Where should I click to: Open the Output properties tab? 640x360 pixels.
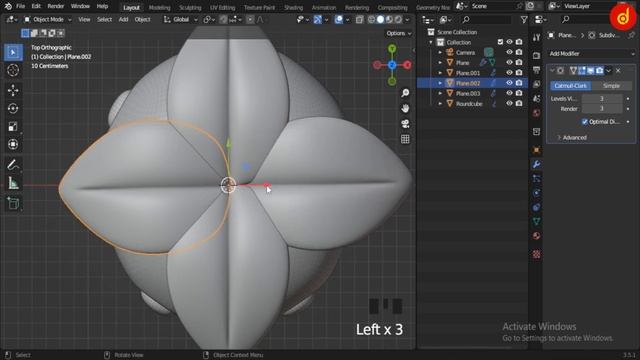tap(536, 70)
